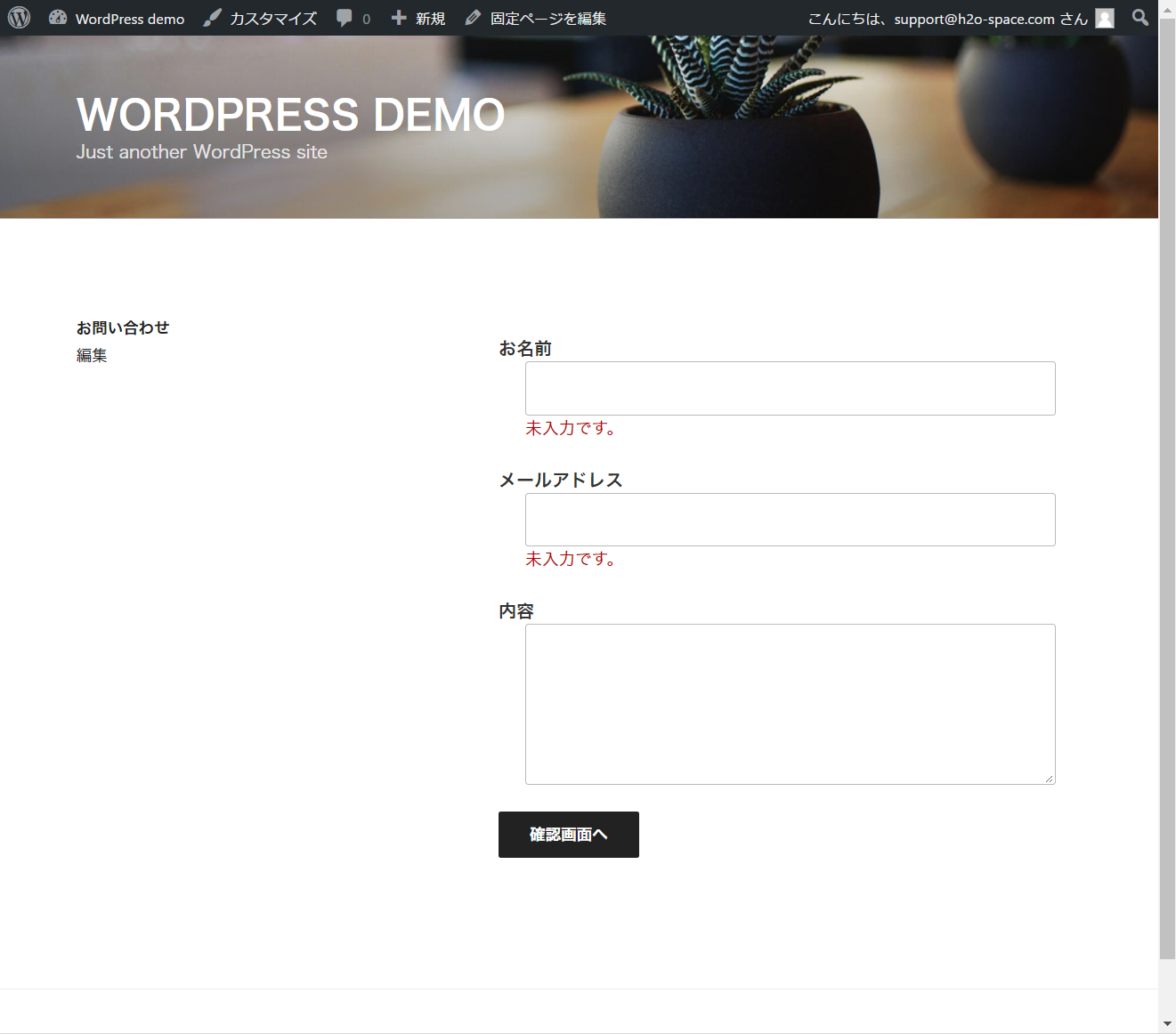The width and height of the screenshot is (1176, 1034).
Task: Focus the メールアドレス input field
Action: coord(790,520)
